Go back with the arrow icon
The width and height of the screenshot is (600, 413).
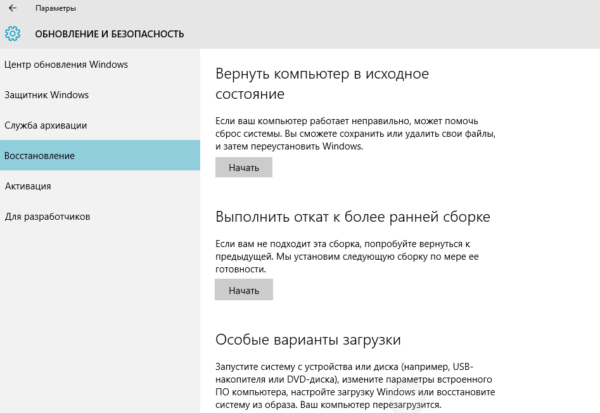click(13, 8)
